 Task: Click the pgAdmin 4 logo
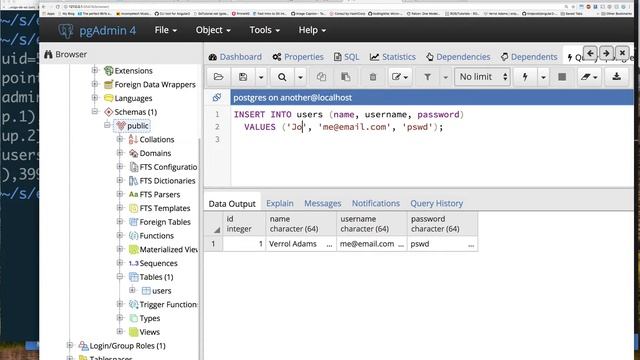(x=97, y=31)
